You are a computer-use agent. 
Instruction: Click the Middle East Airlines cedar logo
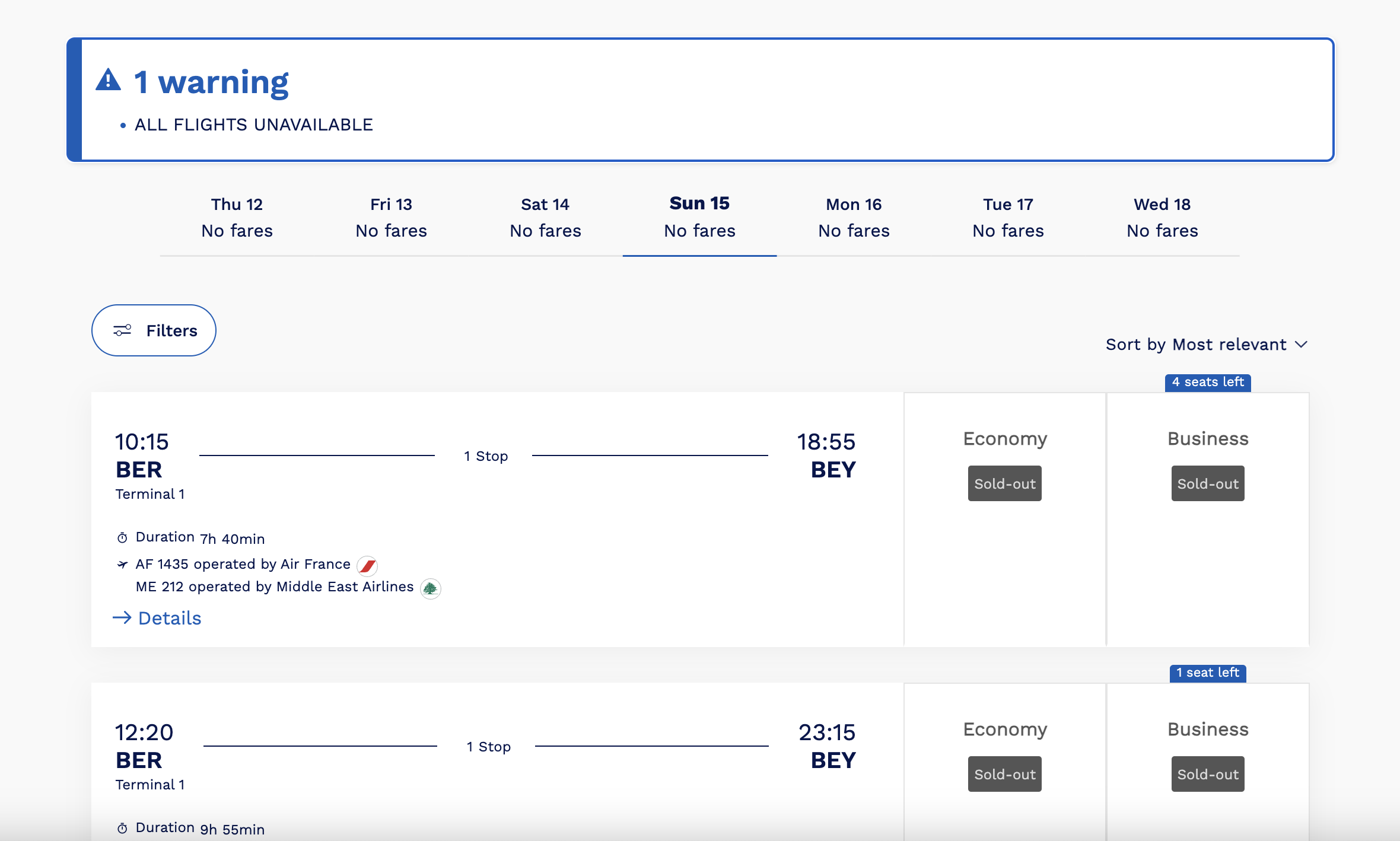pyautogui.click(x=430, y=588)
